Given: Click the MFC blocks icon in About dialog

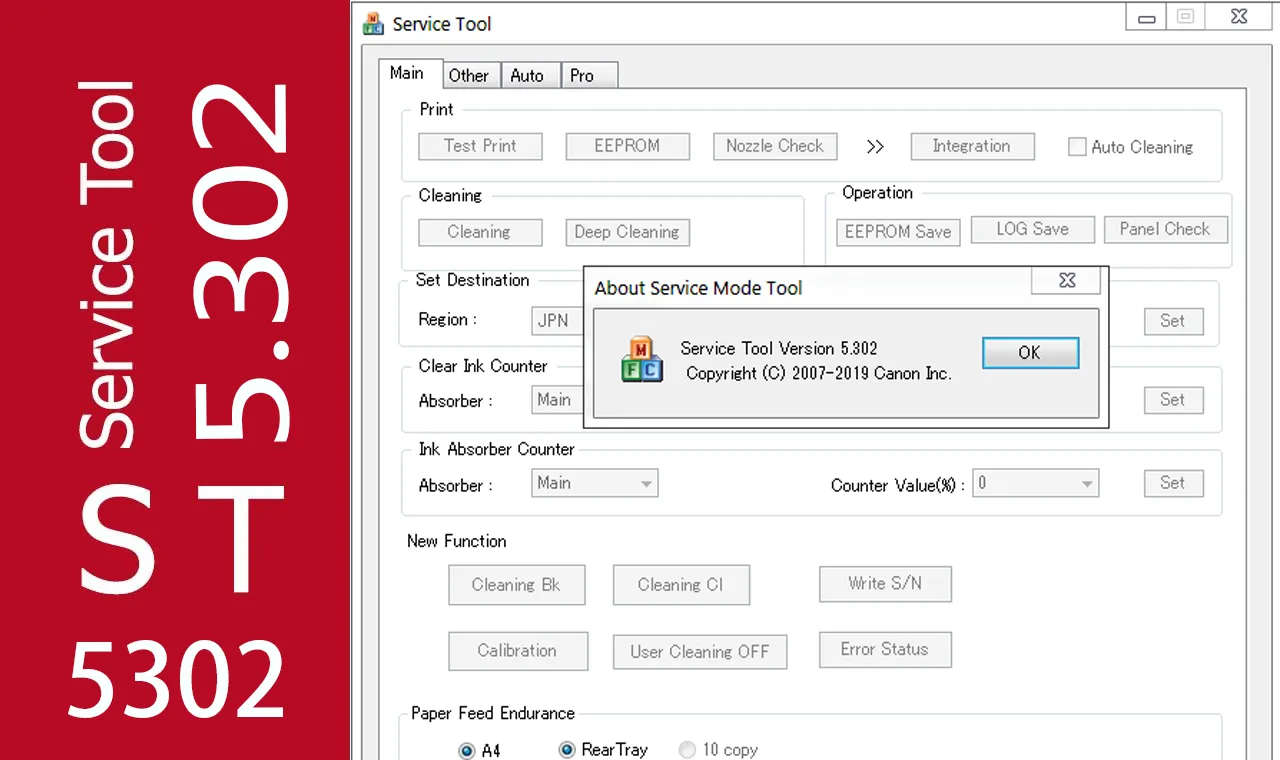Looking at the screenshot, I should [x=642, y=361].
